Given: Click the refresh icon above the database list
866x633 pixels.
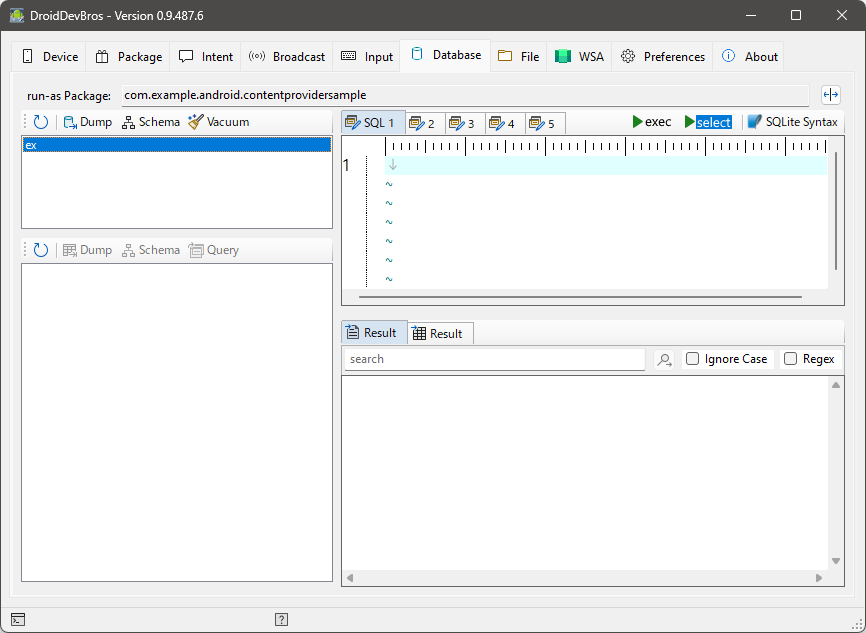Looking at the screenshot, I should [x=41, y=122].
